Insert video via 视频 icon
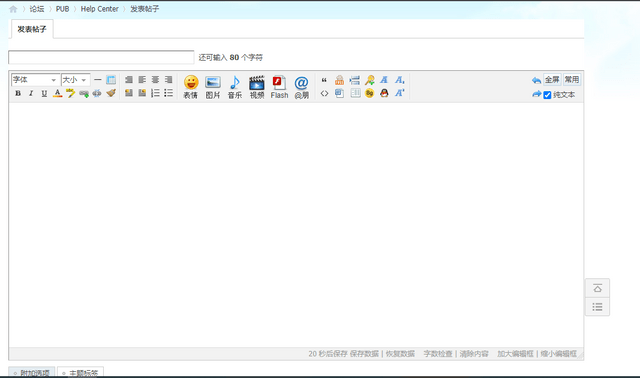This screenshot has height=378, width=640. [257, 87]
